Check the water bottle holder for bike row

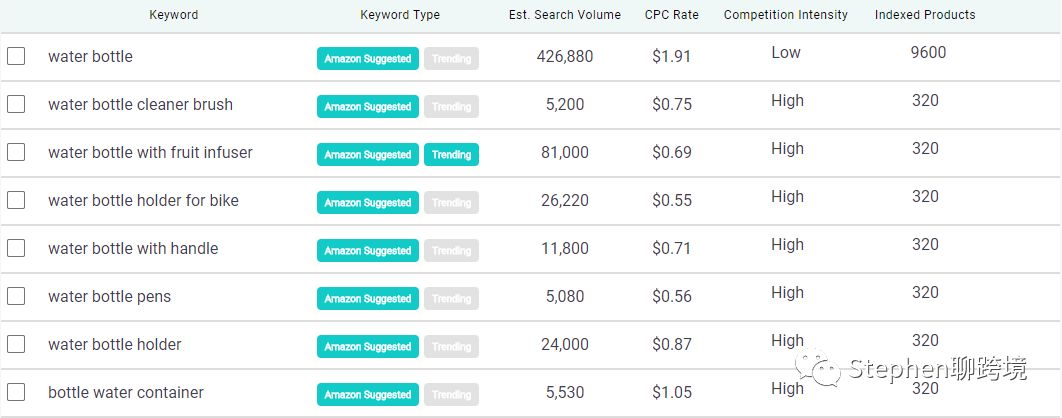(x=16, y=201)
